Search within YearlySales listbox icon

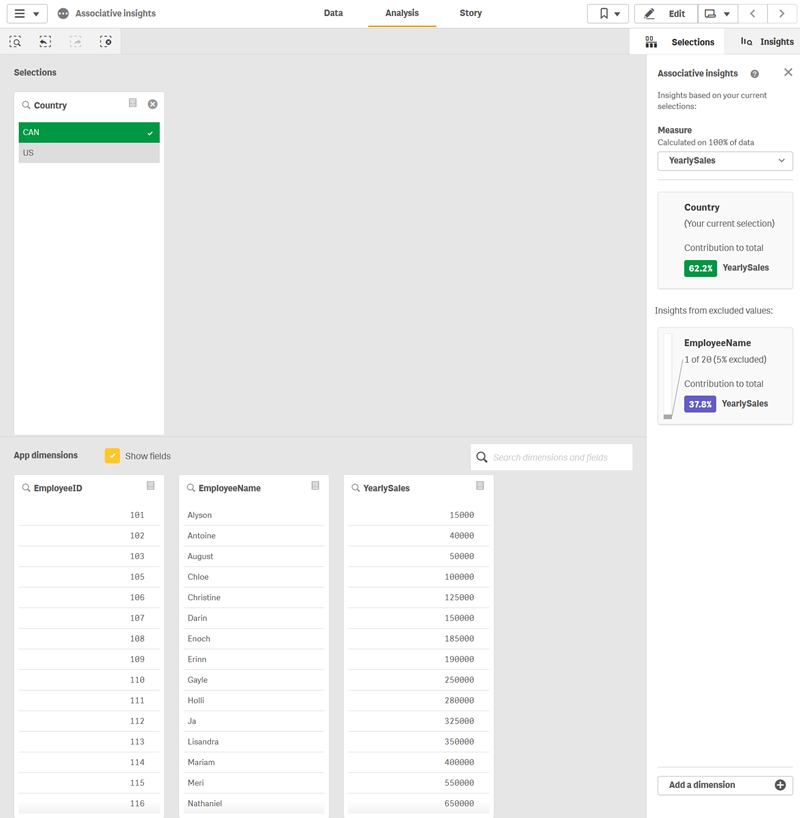356,488
